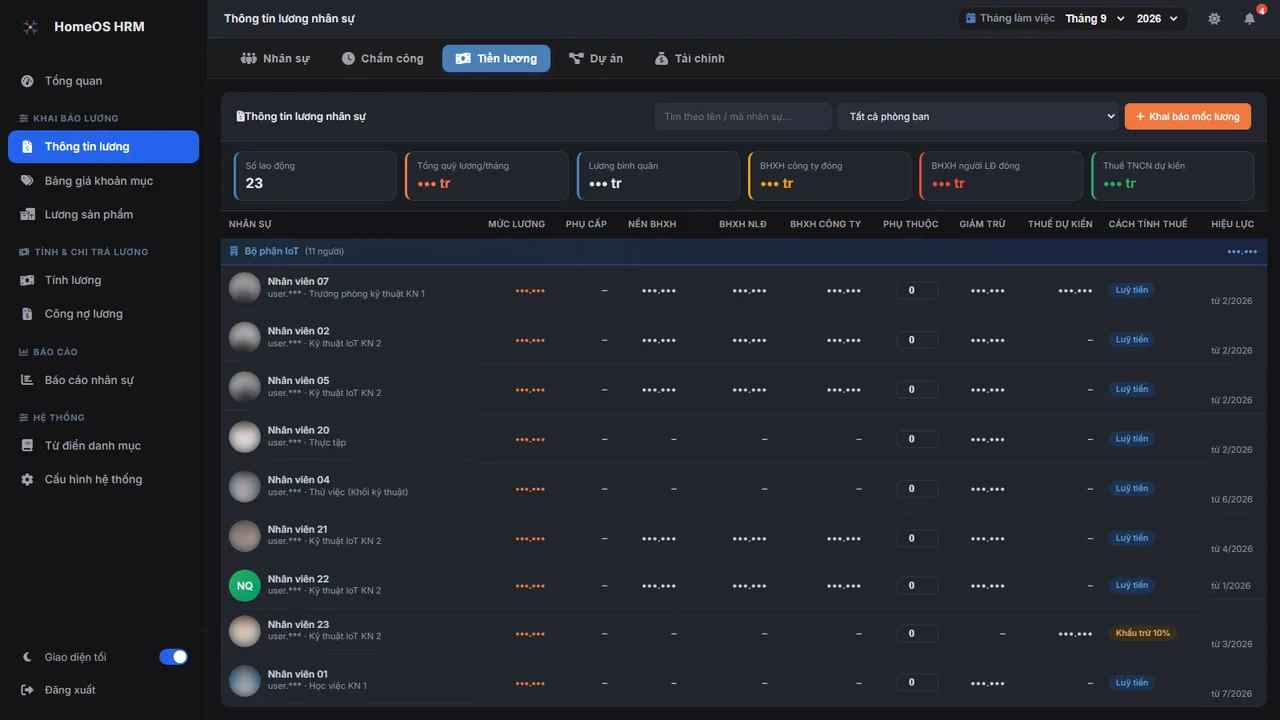The height and width of the screenshot is (720, 1280).
Task: Switch to Chấm công tab
Action: click(x=382, y=59)
